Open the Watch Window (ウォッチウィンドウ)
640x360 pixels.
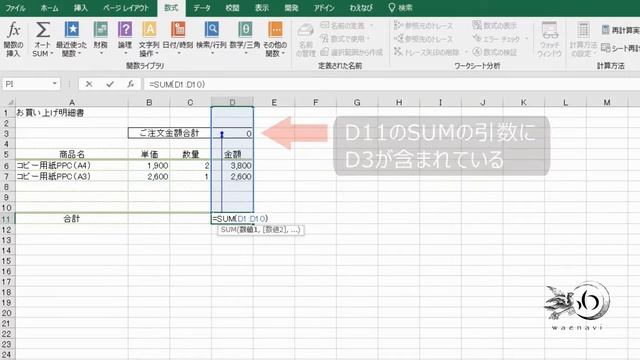(549, 39)
